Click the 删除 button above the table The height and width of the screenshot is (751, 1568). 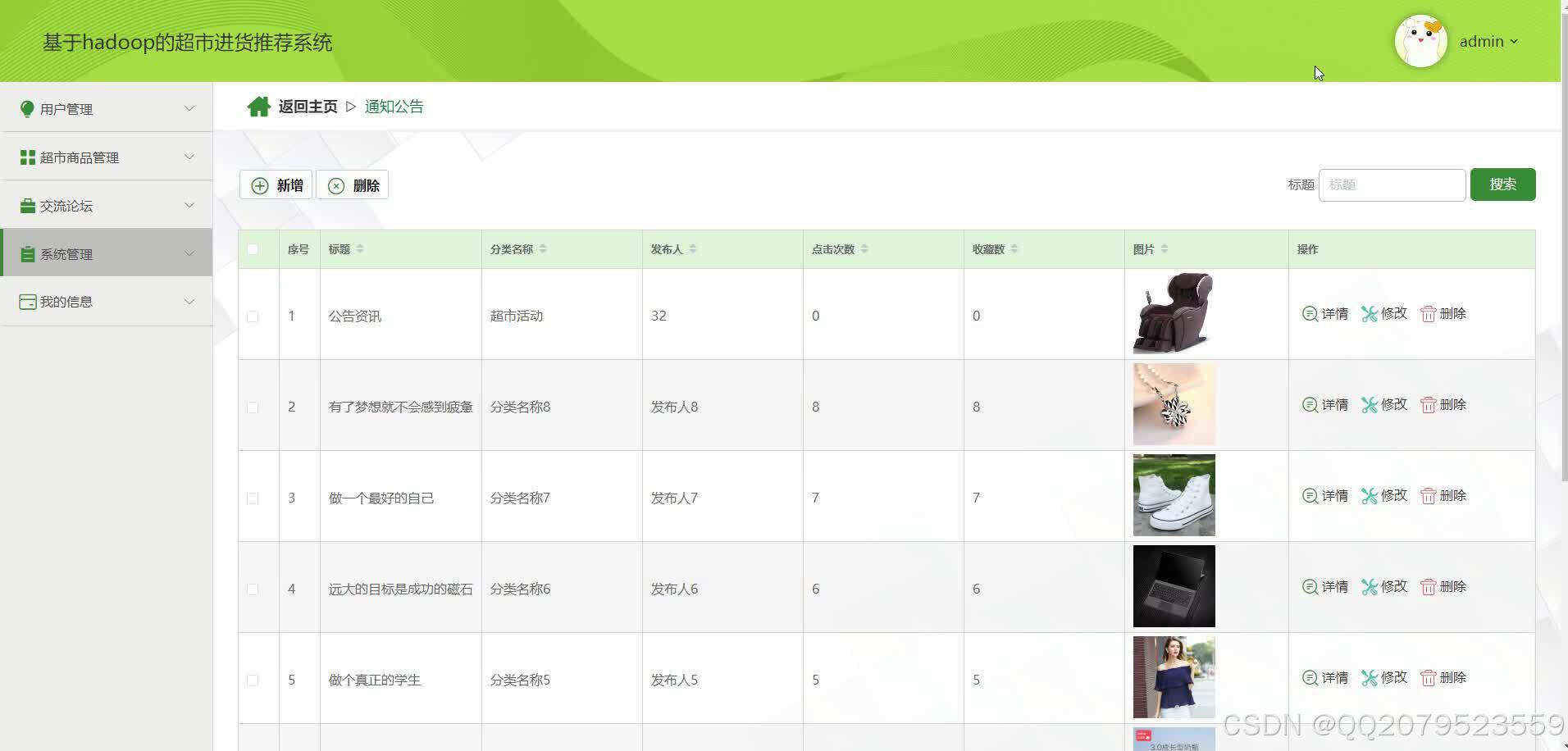(x=353, y=185)
